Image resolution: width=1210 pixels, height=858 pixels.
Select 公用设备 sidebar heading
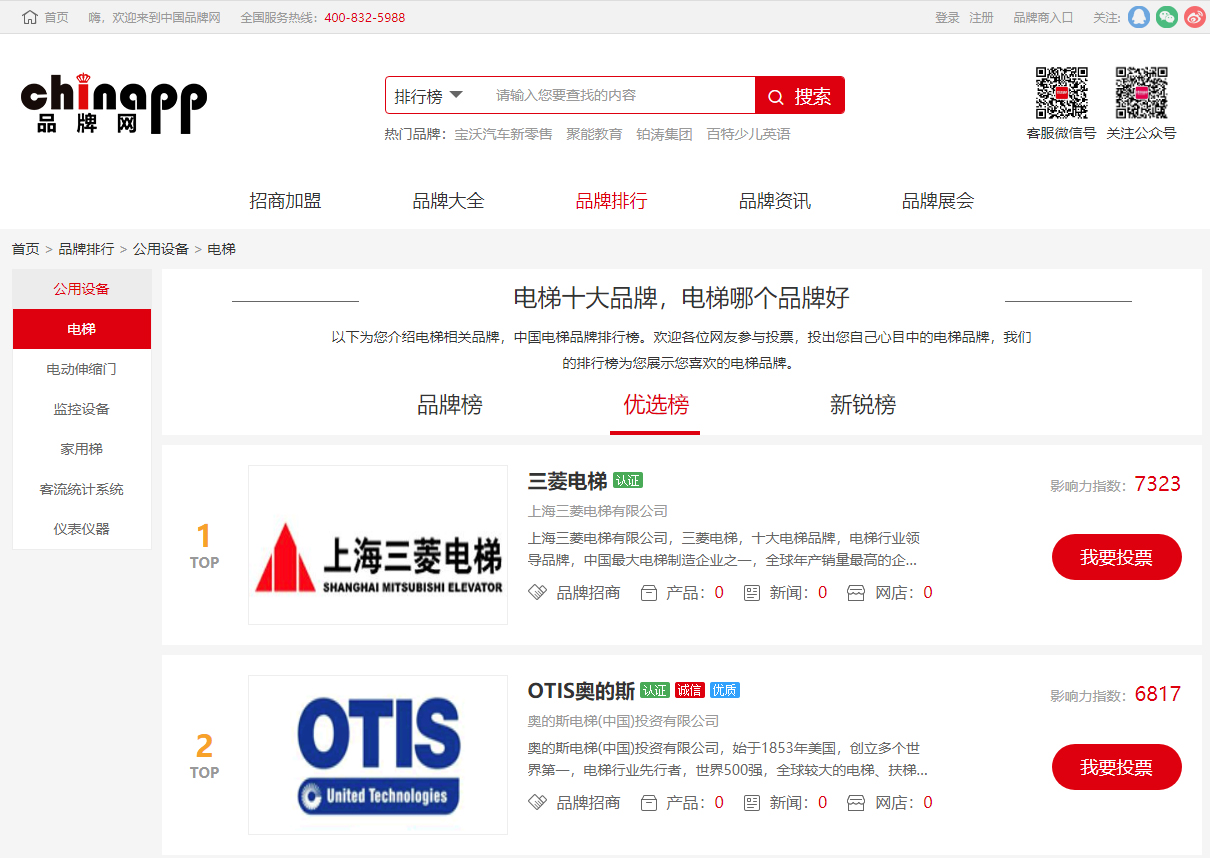(x=82, y=289)
